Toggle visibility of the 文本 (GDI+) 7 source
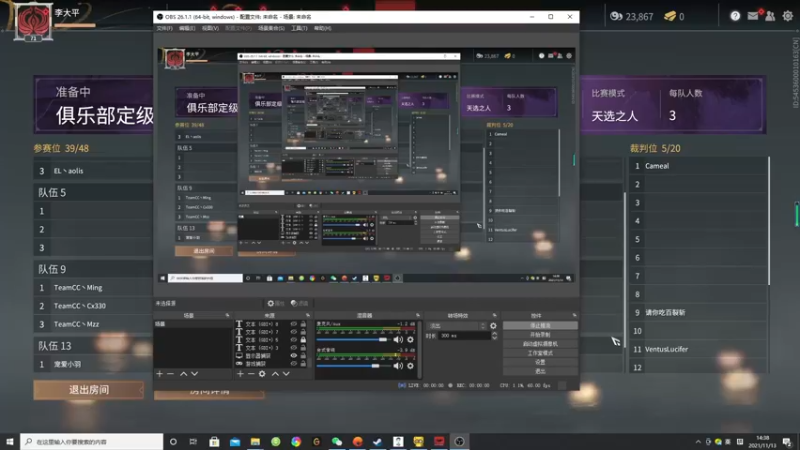800x450 pixels. coord(294,332)
